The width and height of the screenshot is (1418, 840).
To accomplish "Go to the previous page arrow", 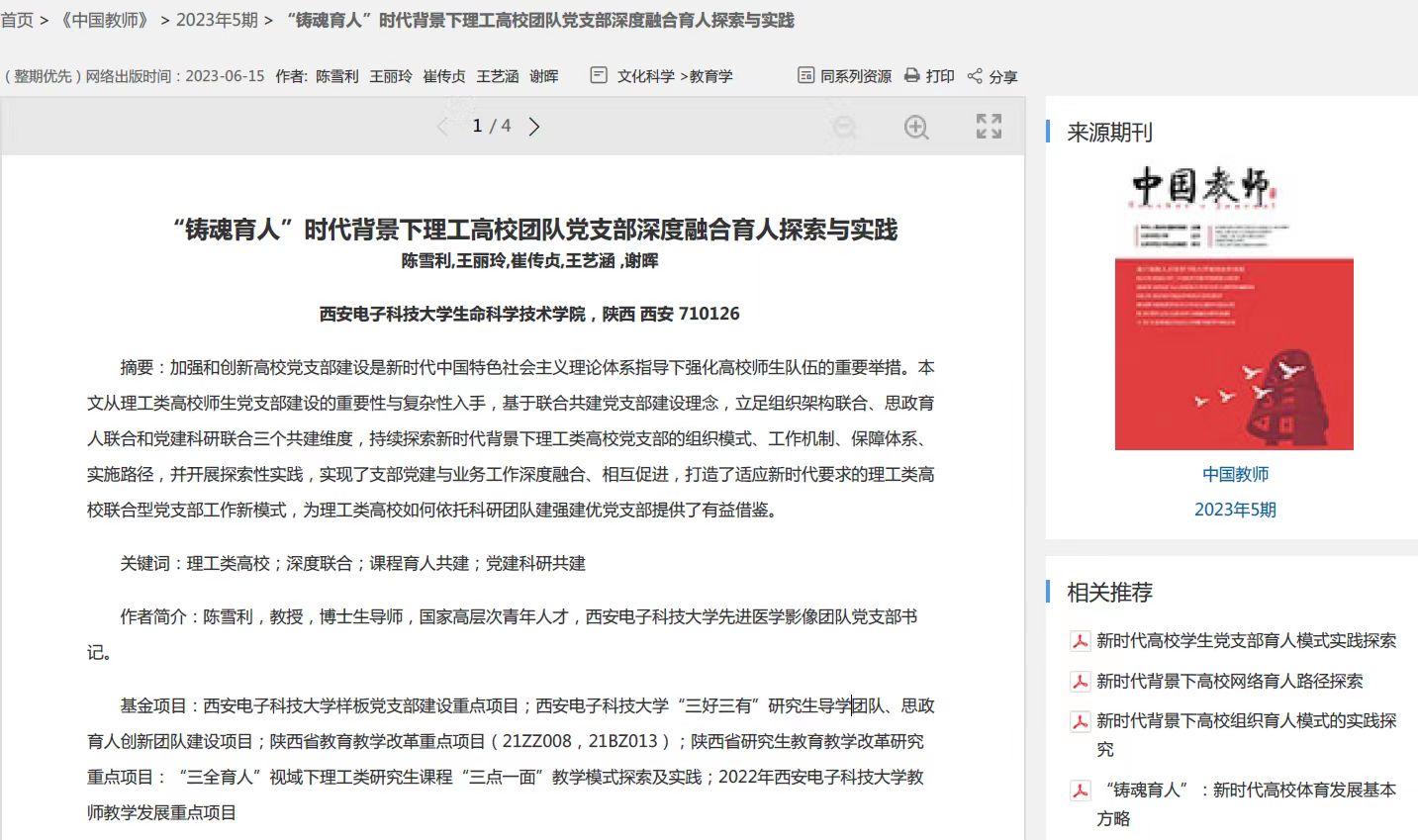I will coord(442,127).
